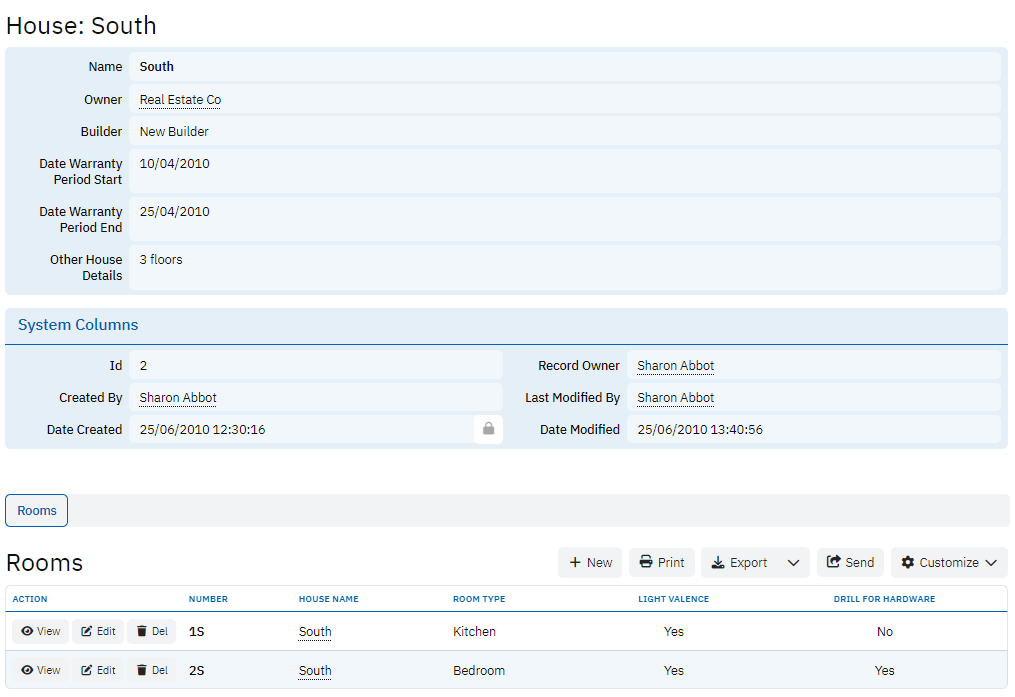Open South house link in 2S row
This screenshot has height=697, width=1015.
315,670
